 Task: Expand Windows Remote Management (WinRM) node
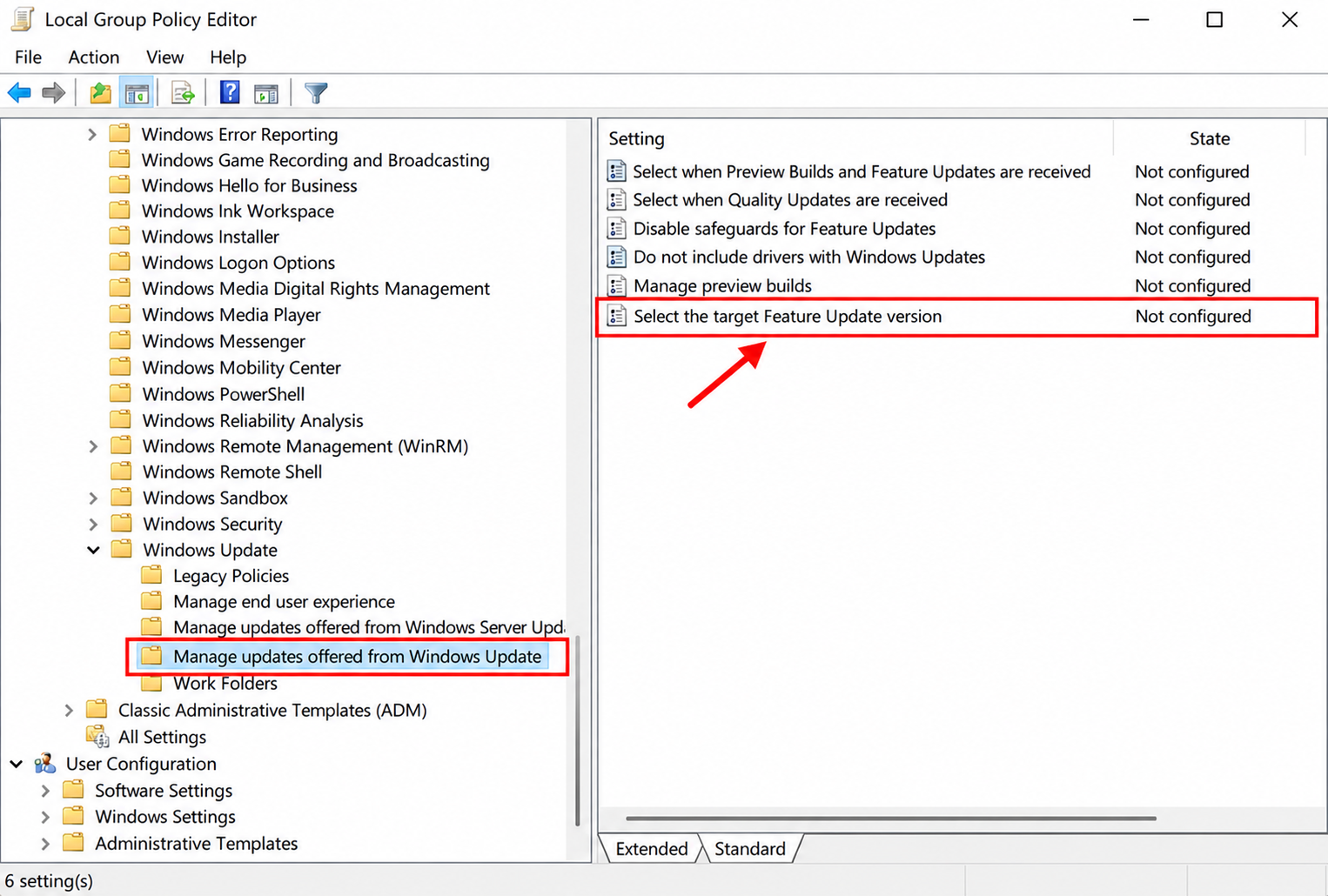pos(92,446)
